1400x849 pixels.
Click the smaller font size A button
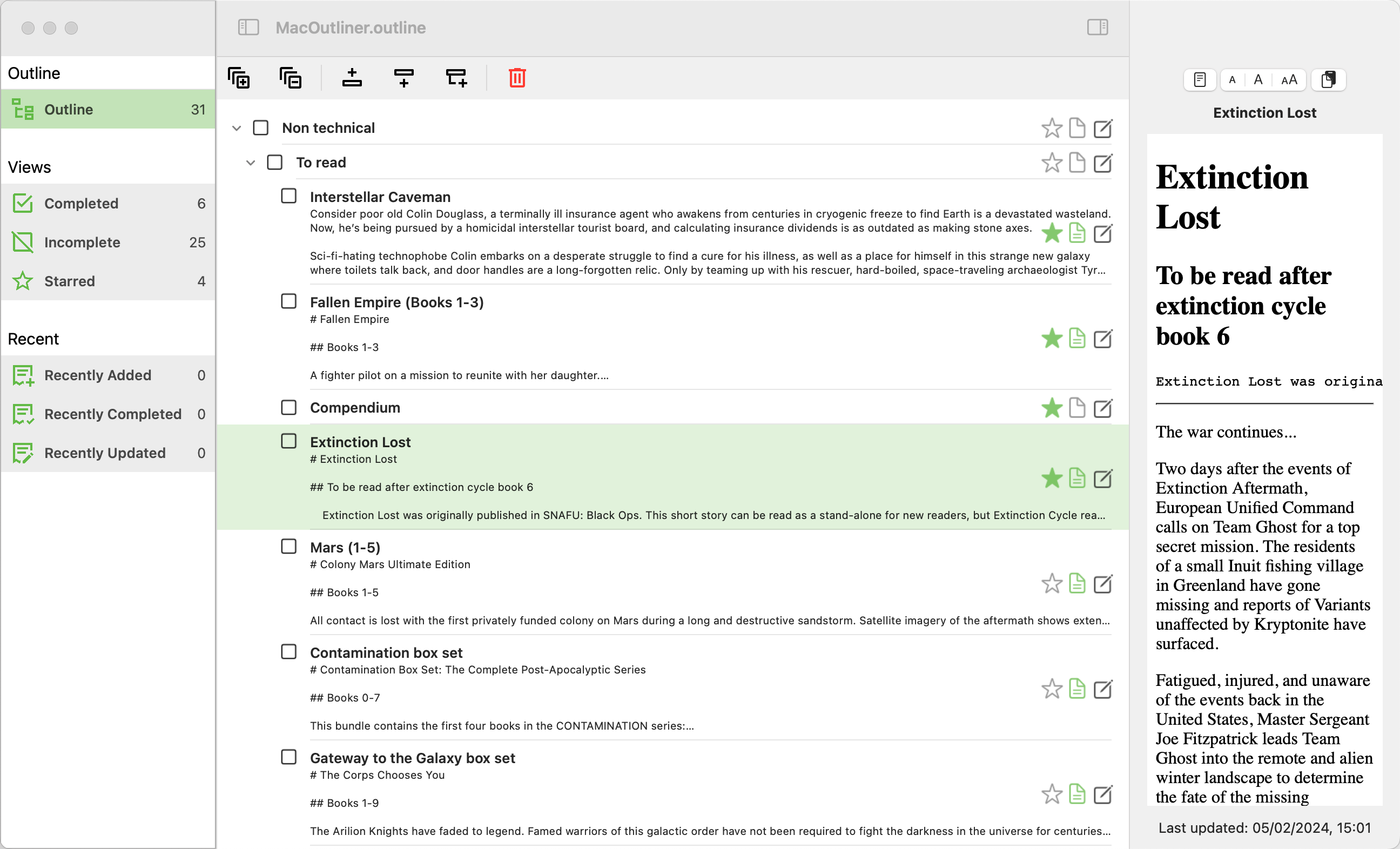click(1233, 79)
